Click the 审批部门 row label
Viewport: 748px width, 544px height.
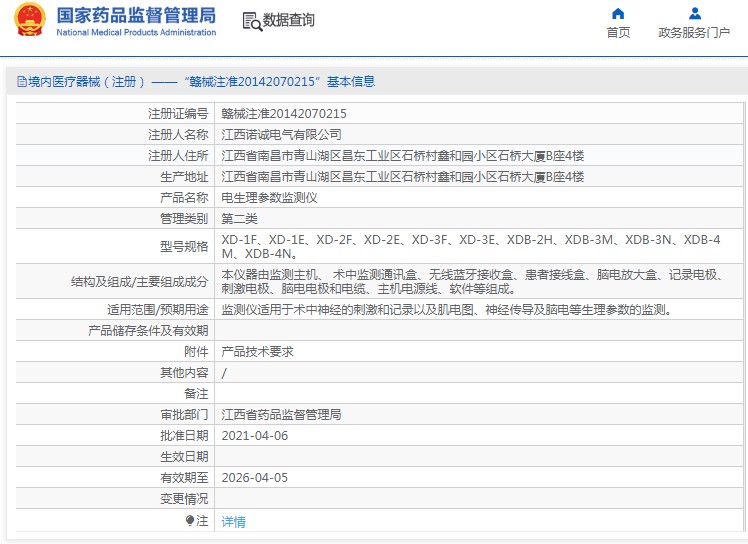tap(184, 415)
